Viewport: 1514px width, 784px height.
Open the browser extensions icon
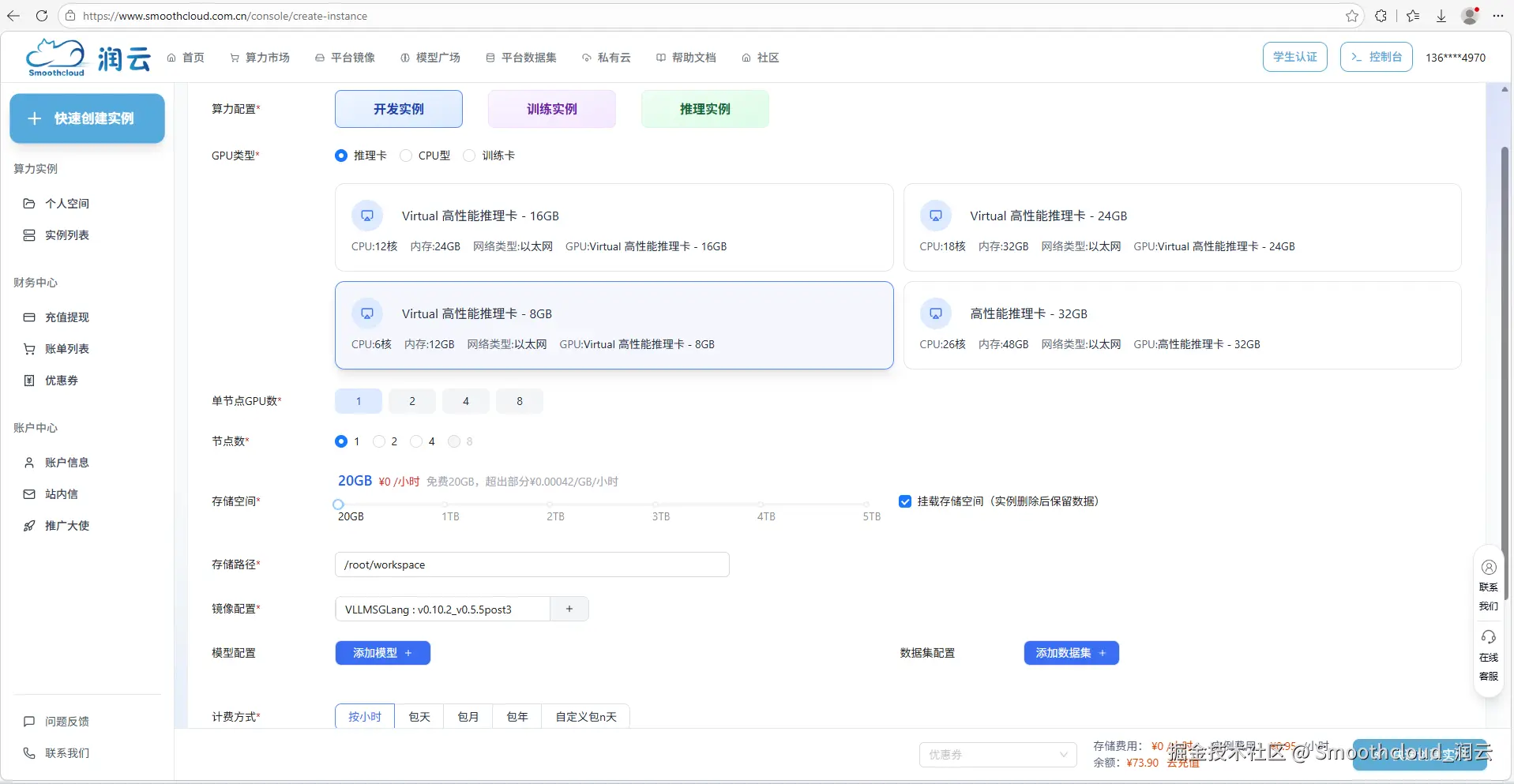1381,16
